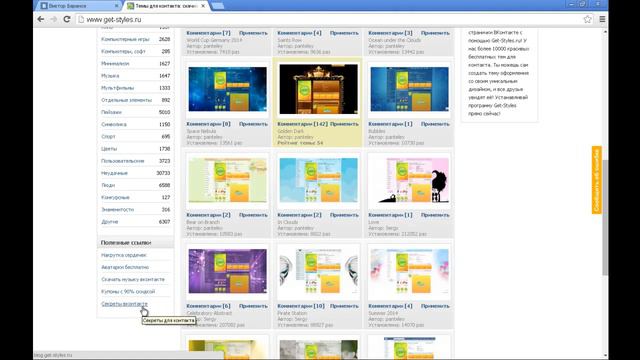Close the Виктор Баранов tab
The width and height of the screenshot is (640, 360).
(x=116, y=6)
